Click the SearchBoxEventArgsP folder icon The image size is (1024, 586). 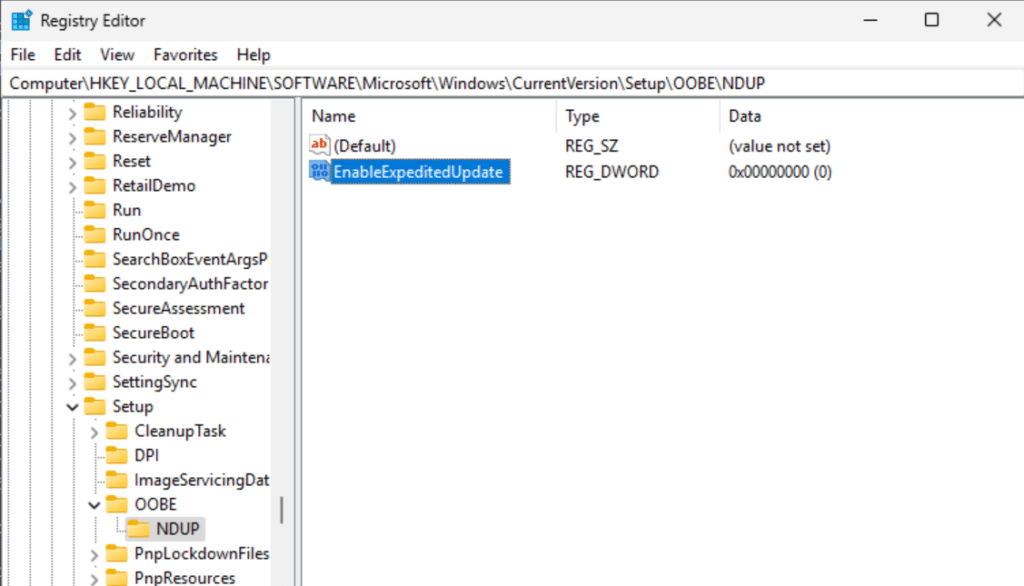95,259
